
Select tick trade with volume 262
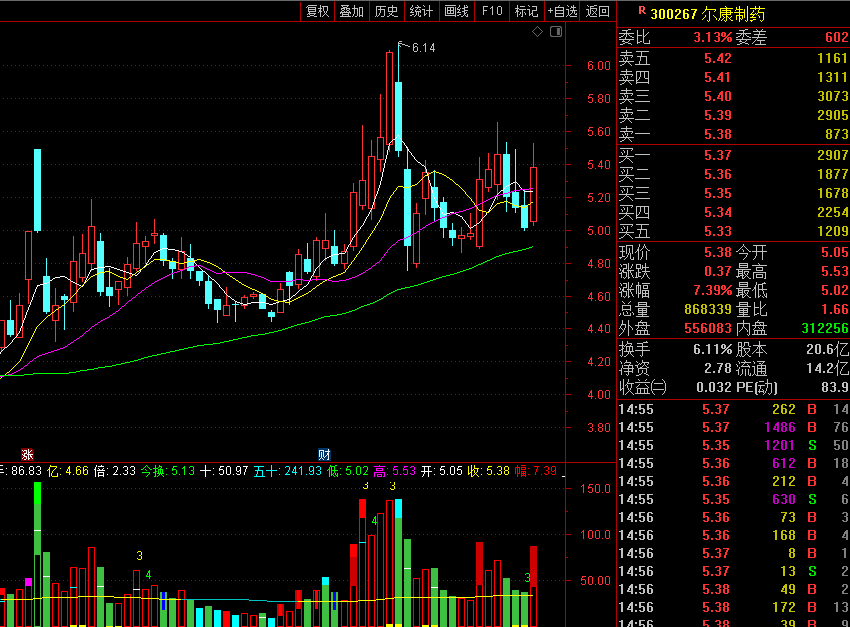784,410
